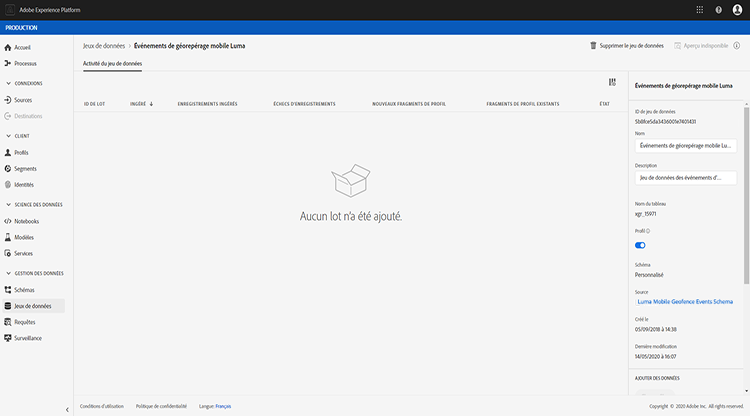
Task: Open the Surveillance monitor icon
Action: [x=8, y=338]
